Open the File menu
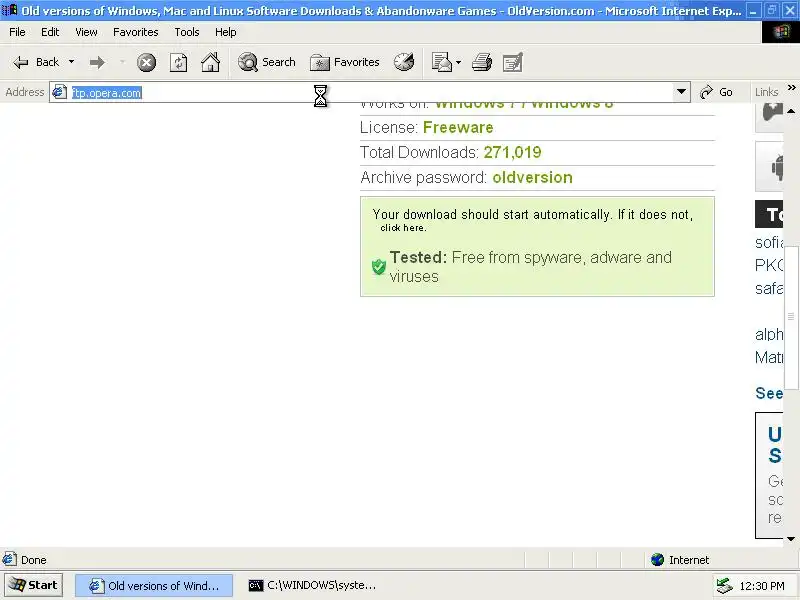800x600 pixels. tap(17, 32)
